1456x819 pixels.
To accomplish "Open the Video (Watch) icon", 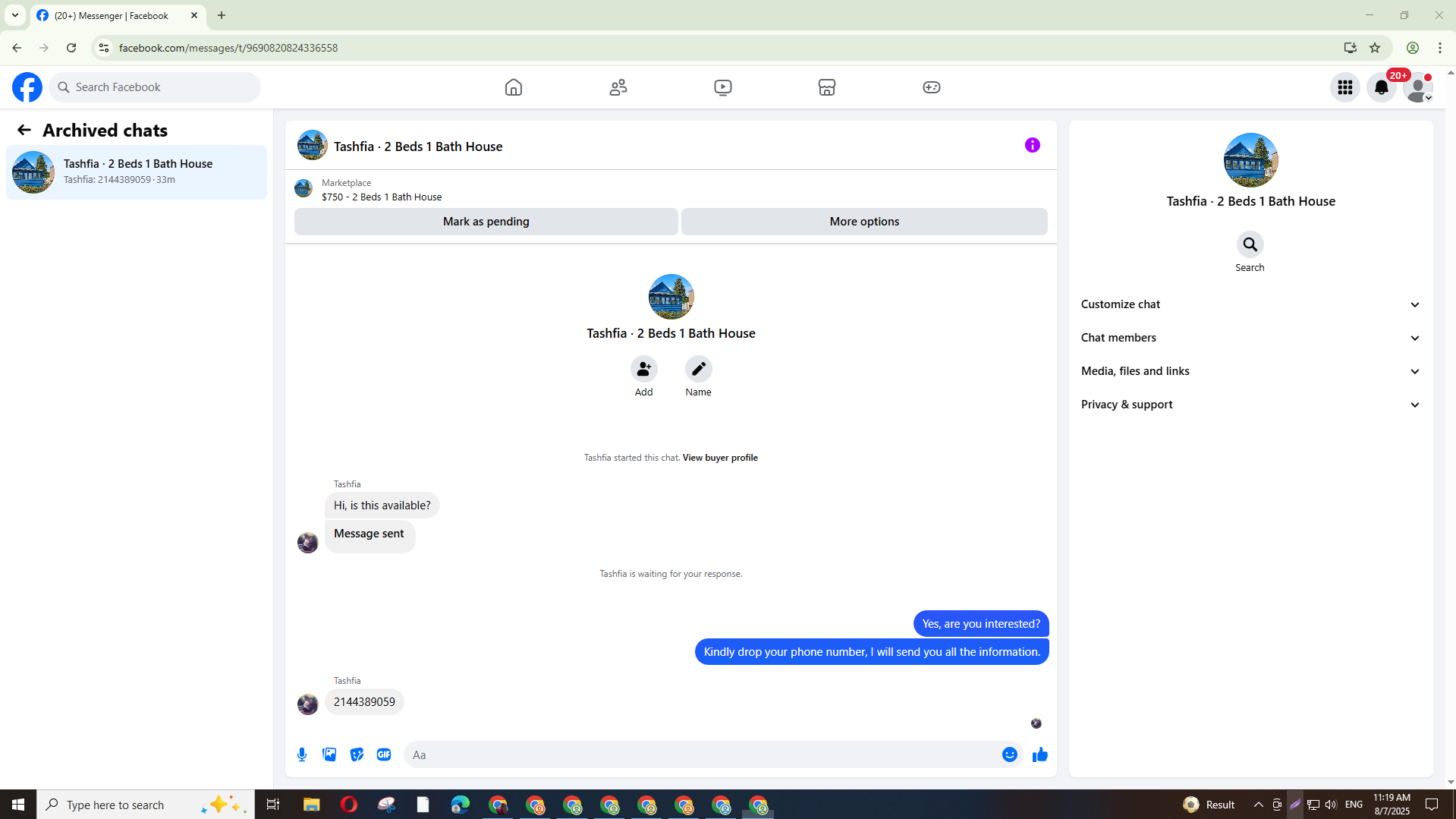I will (x=723, y=87).
